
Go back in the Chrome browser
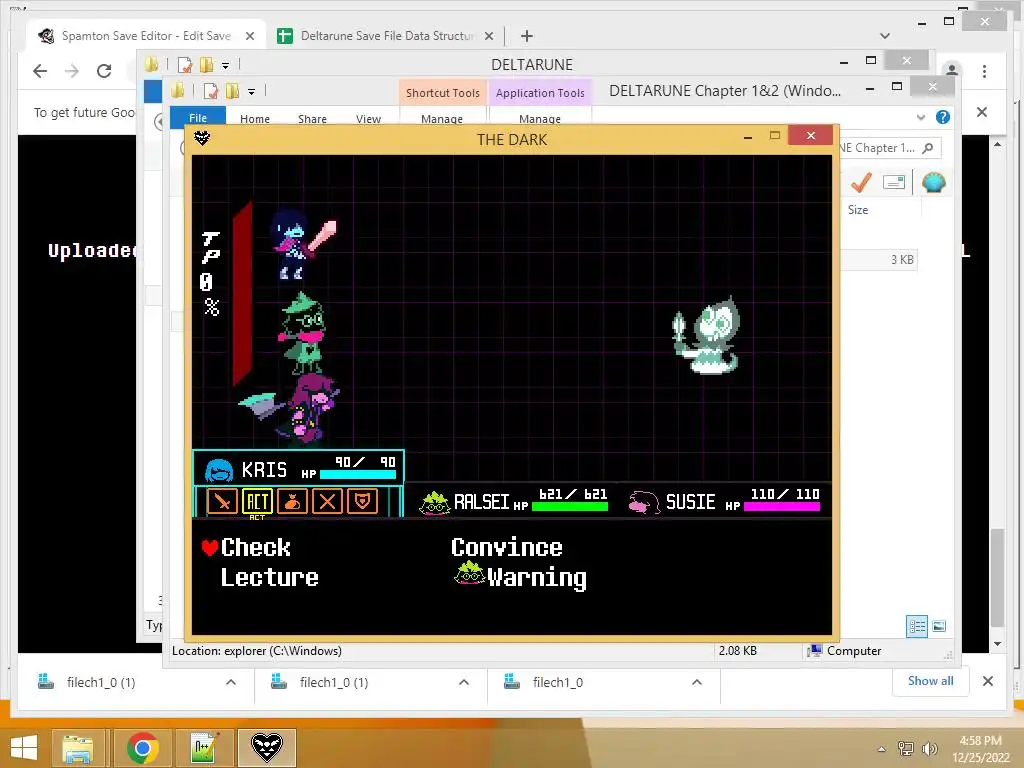pyautogui.click(x=40, y=71)
